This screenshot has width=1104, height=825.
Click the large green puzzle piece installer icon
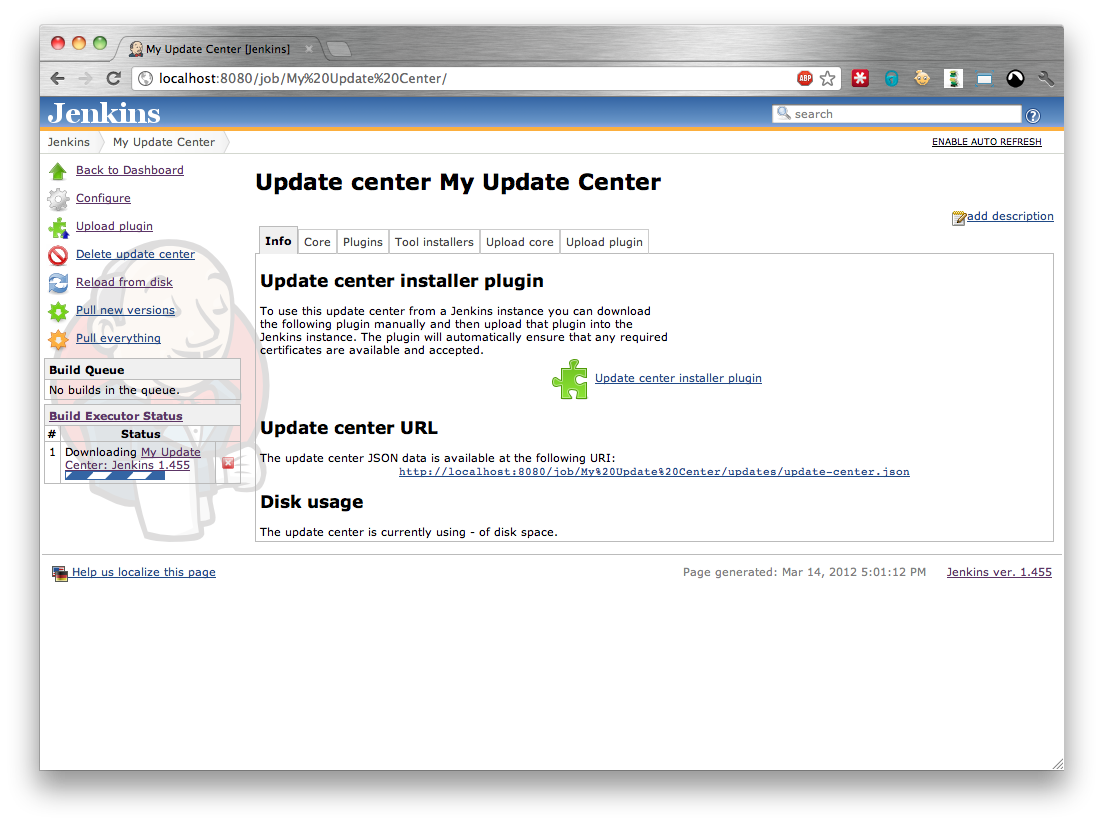[570, 379]
